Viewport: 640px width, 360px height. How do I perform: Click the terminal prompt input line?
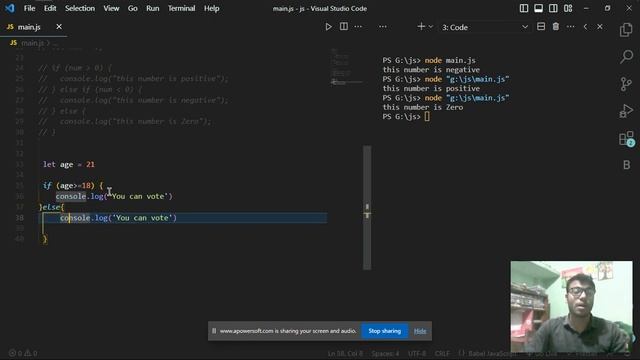[x=406, y=117]
